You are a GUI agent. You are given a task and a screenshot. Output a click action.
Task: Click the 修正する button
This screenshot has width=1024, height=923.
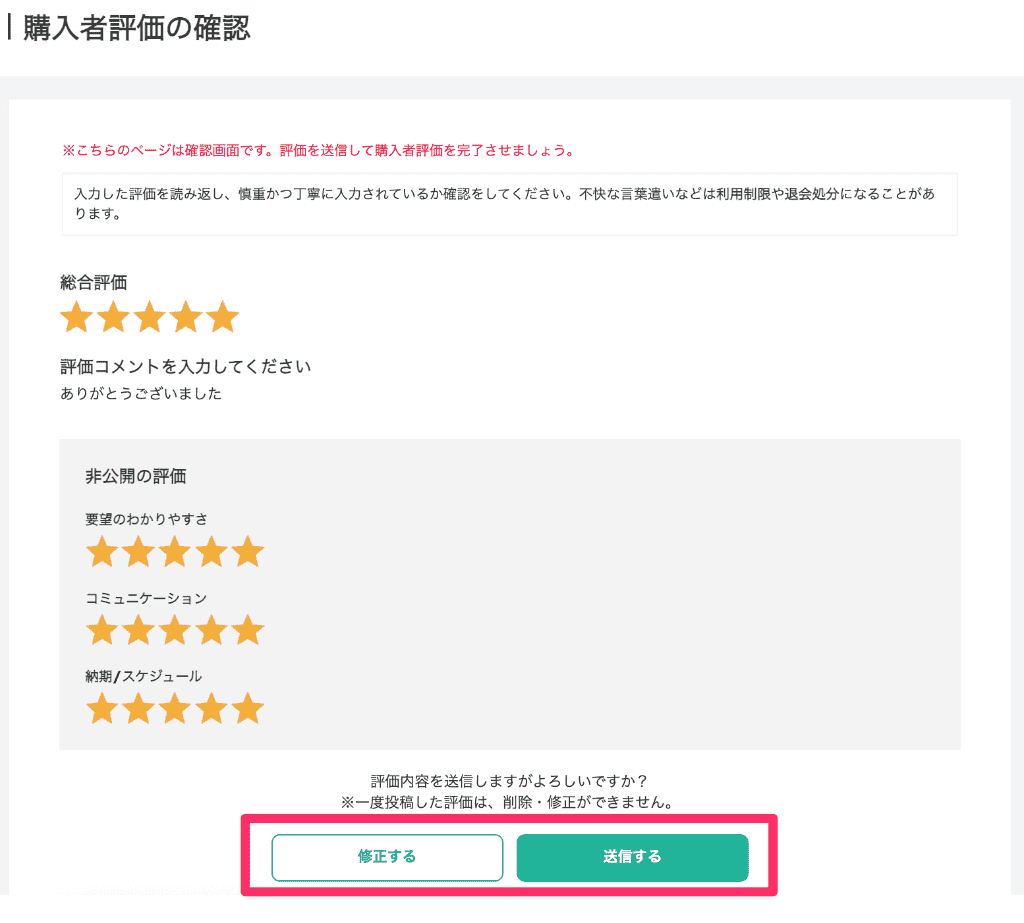(x=387, y=857)
